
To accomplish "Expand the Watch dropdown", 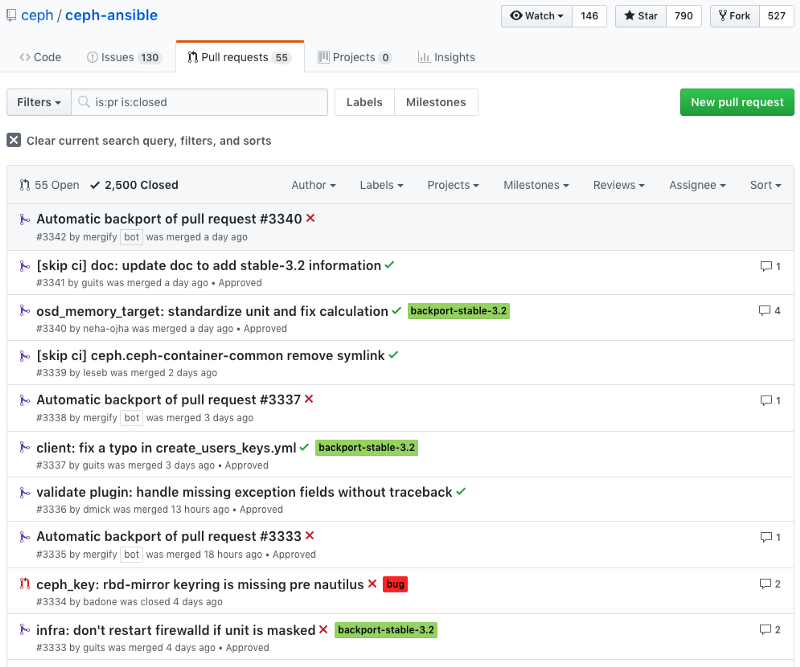I will 533,15.
